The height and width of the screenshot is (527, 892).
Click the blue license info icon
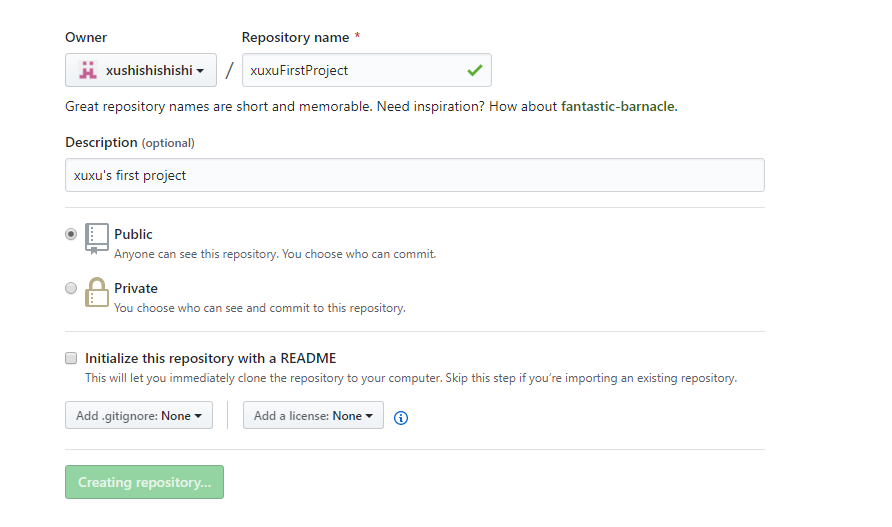(x=401, y=418)
